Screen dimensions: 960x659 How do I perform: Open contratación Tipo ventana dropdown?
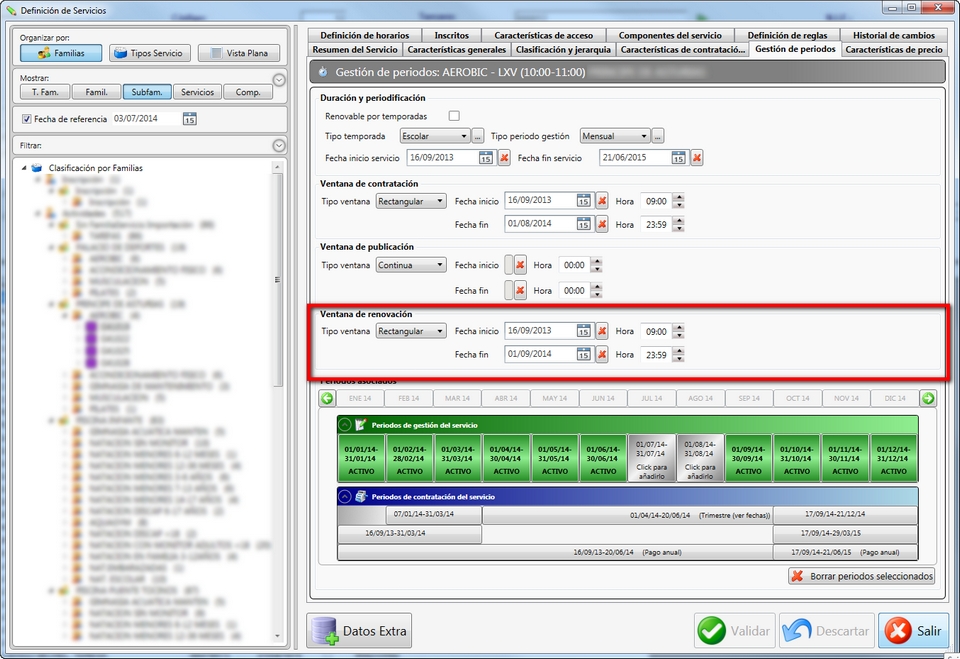coord(411,201)
